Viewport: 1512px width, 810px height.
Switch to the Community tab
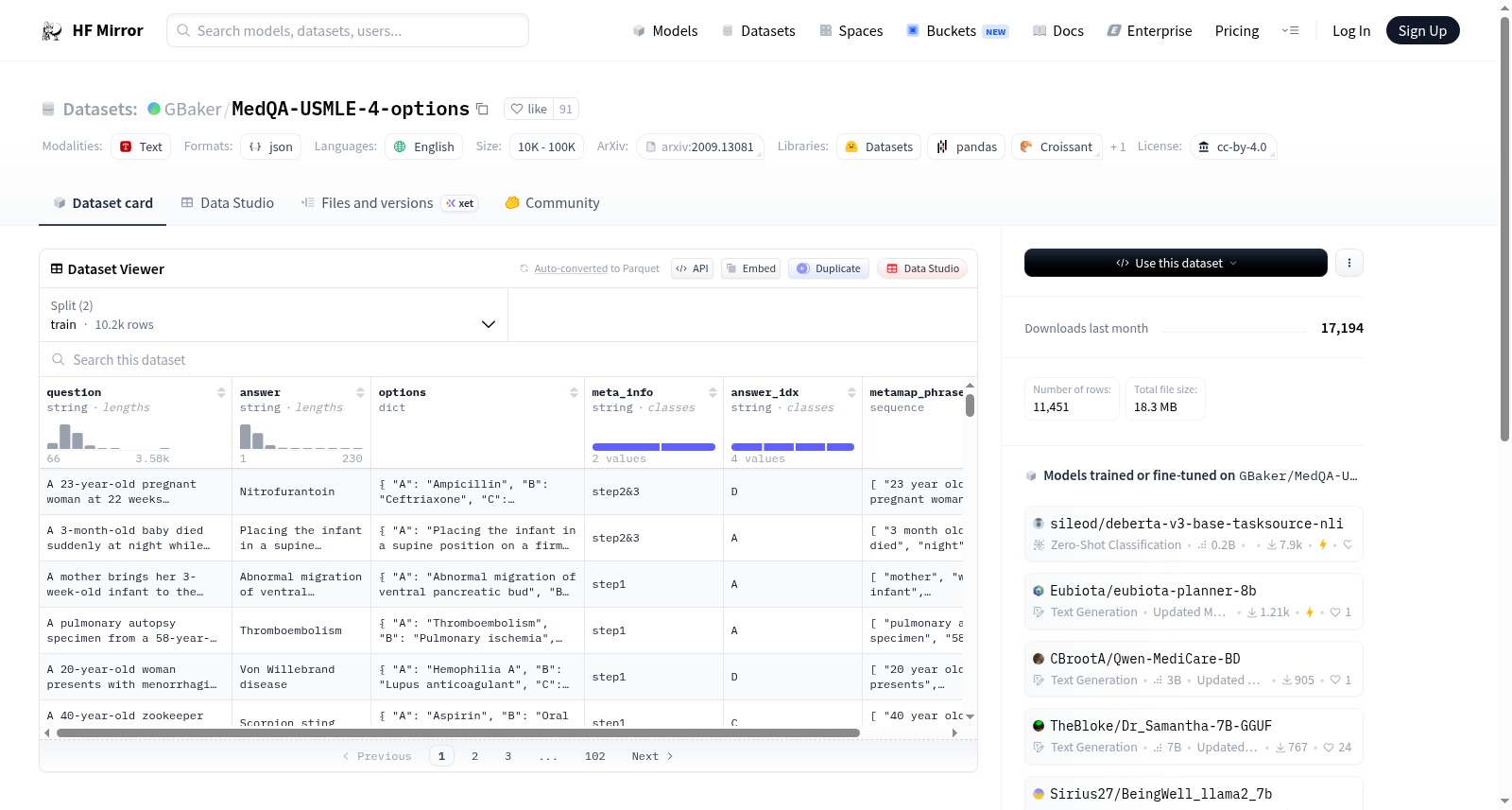552,203
